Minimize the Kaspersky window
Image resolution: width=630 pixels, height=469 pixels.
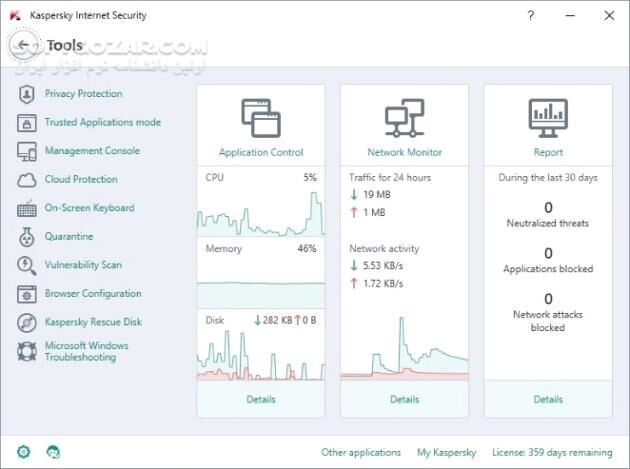tap(570, 16)
